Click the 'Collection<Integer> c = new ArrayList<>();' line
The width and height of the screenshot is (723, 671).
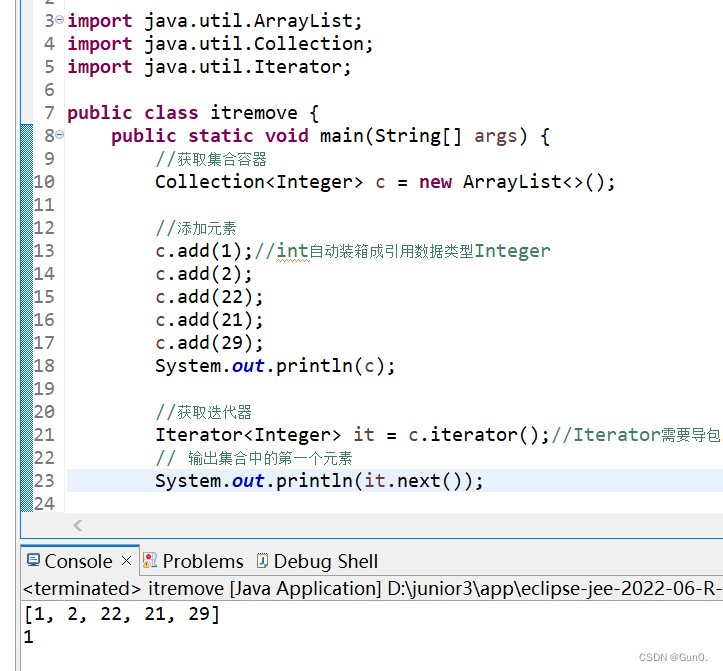click(x=385, y=182)
